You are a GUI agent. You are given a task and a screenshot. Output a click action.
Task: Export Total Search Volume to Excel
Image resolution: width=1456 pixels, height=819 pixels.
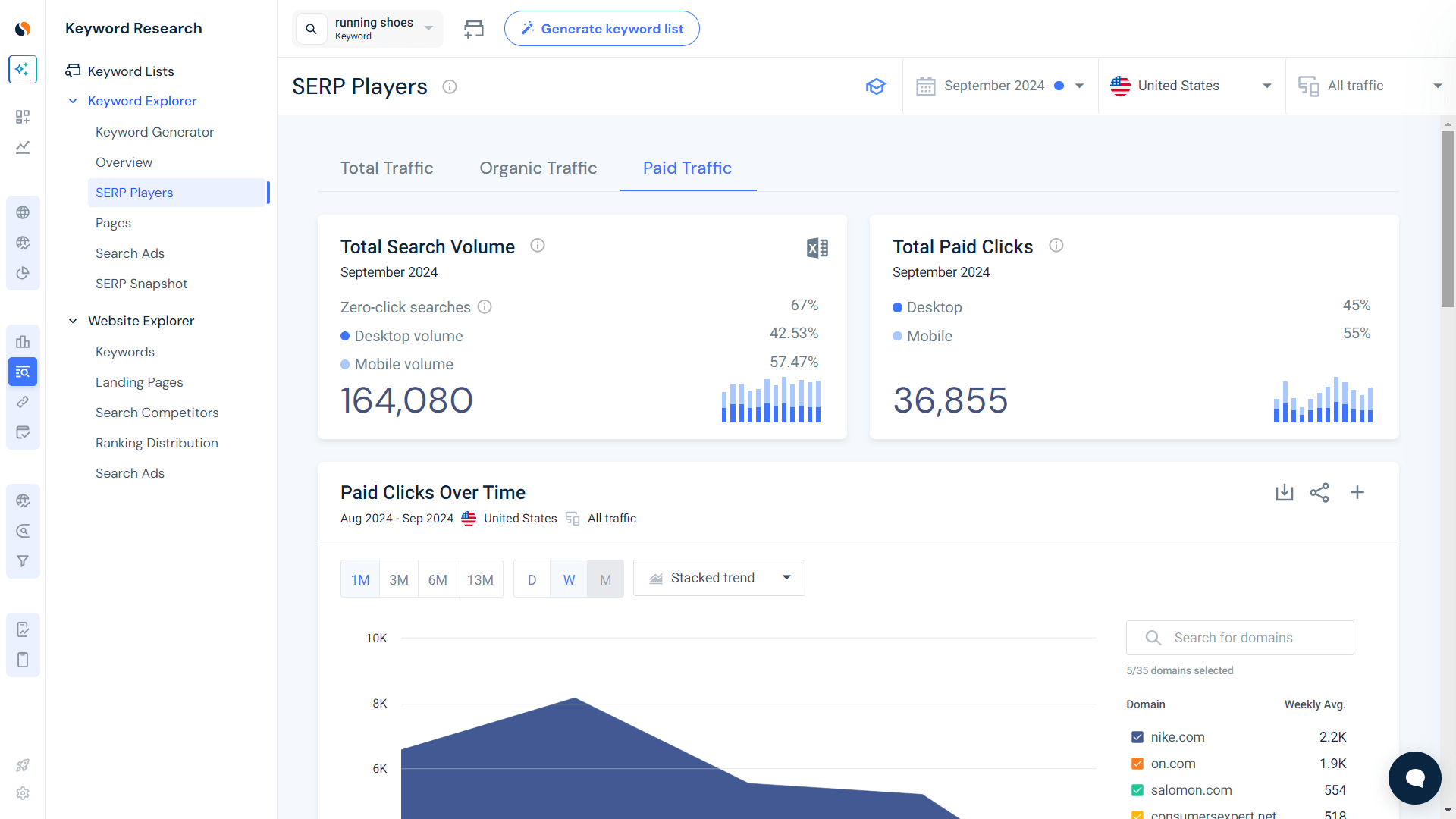tap(817, 248)
